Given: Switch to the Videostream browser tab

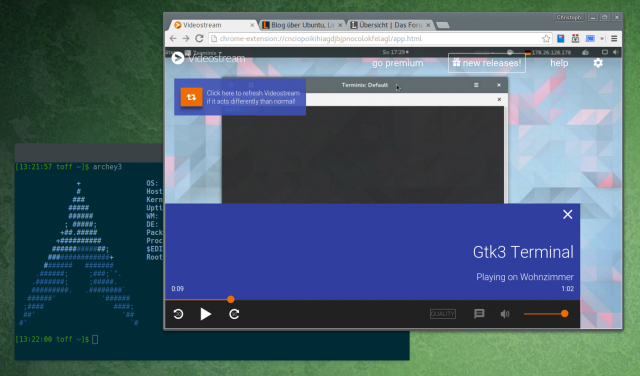Looking at the screenshot, I should click(212, 25).
